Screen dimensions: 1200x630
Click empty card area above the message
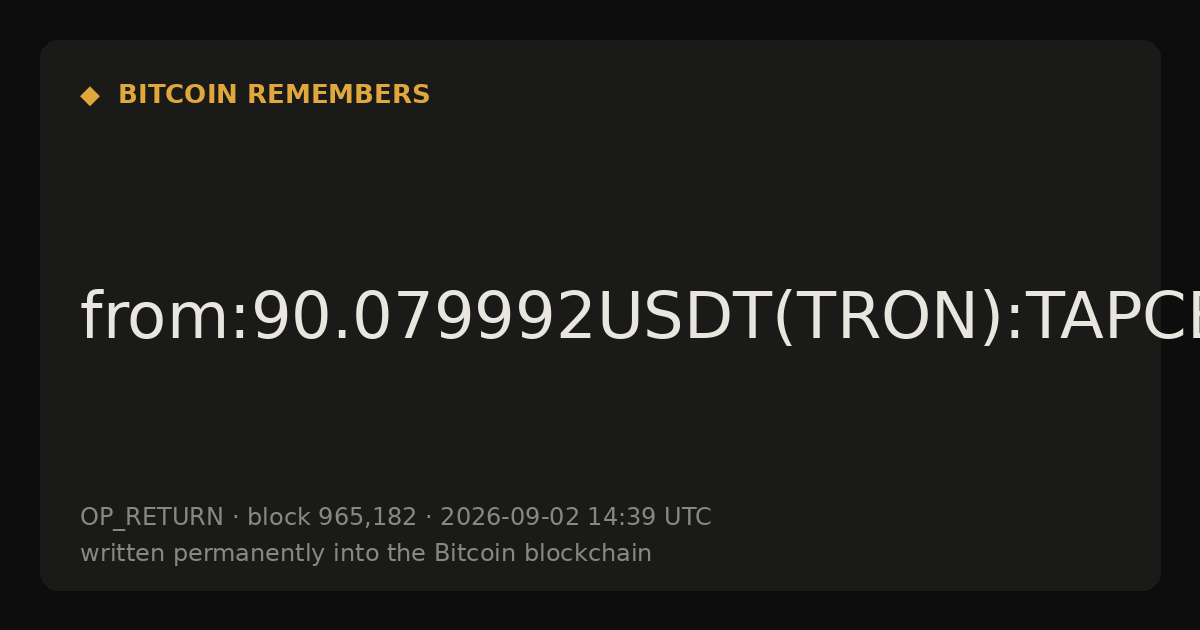click(600, 190)
